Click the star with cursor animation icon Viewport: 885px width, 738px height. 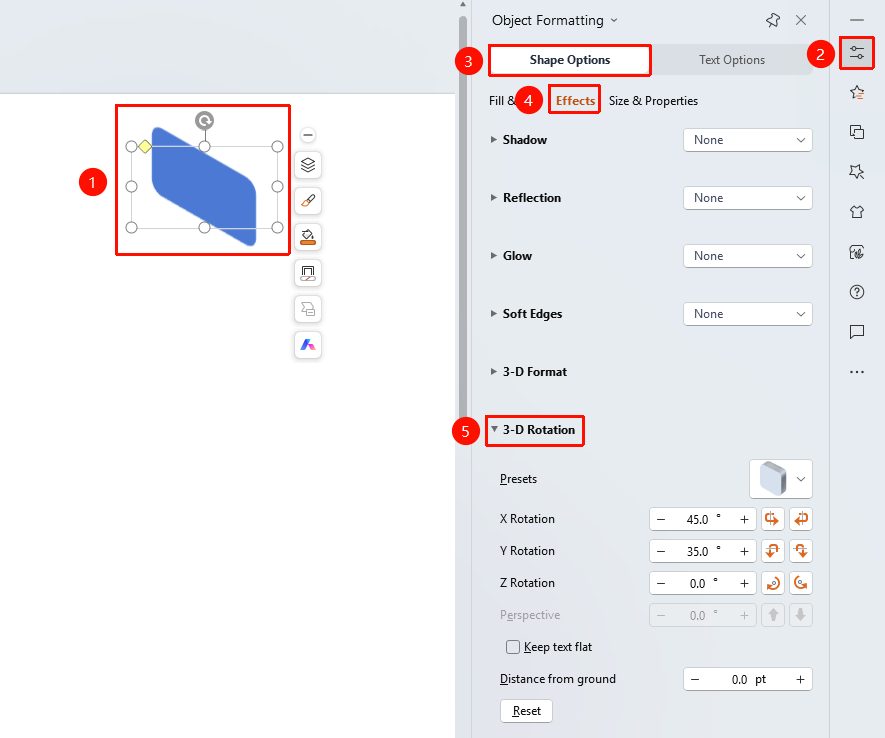[856, 172]
